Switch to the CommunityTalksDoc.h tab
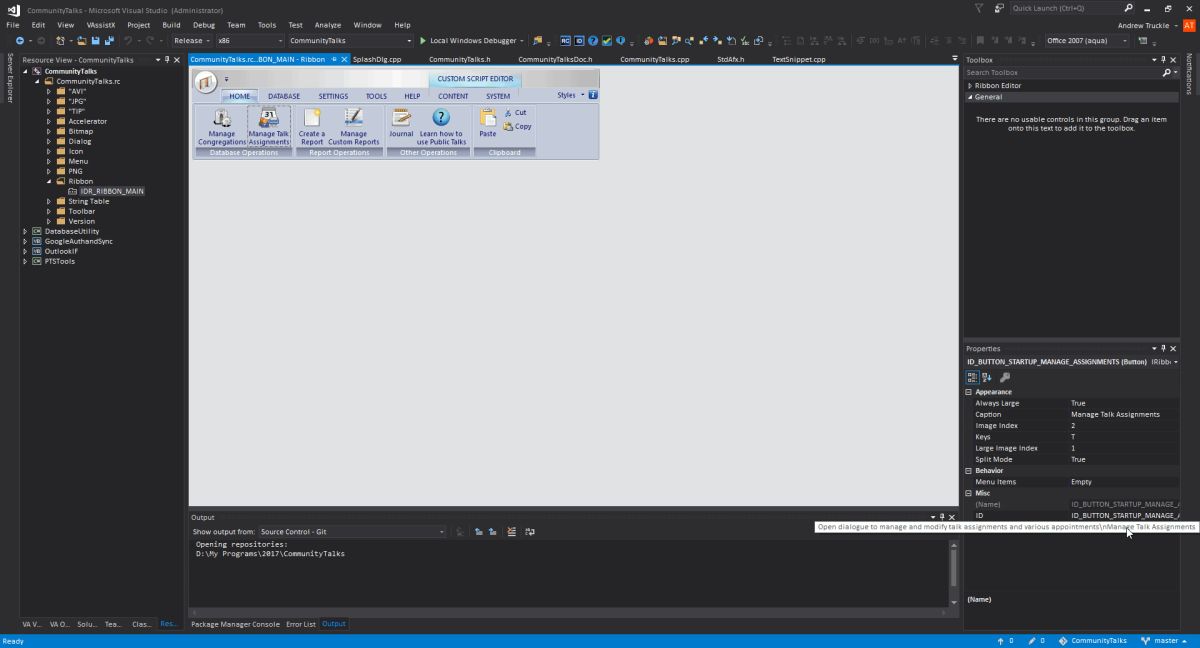The height and width of the screenshot is (648, 1200). [555, 59]
